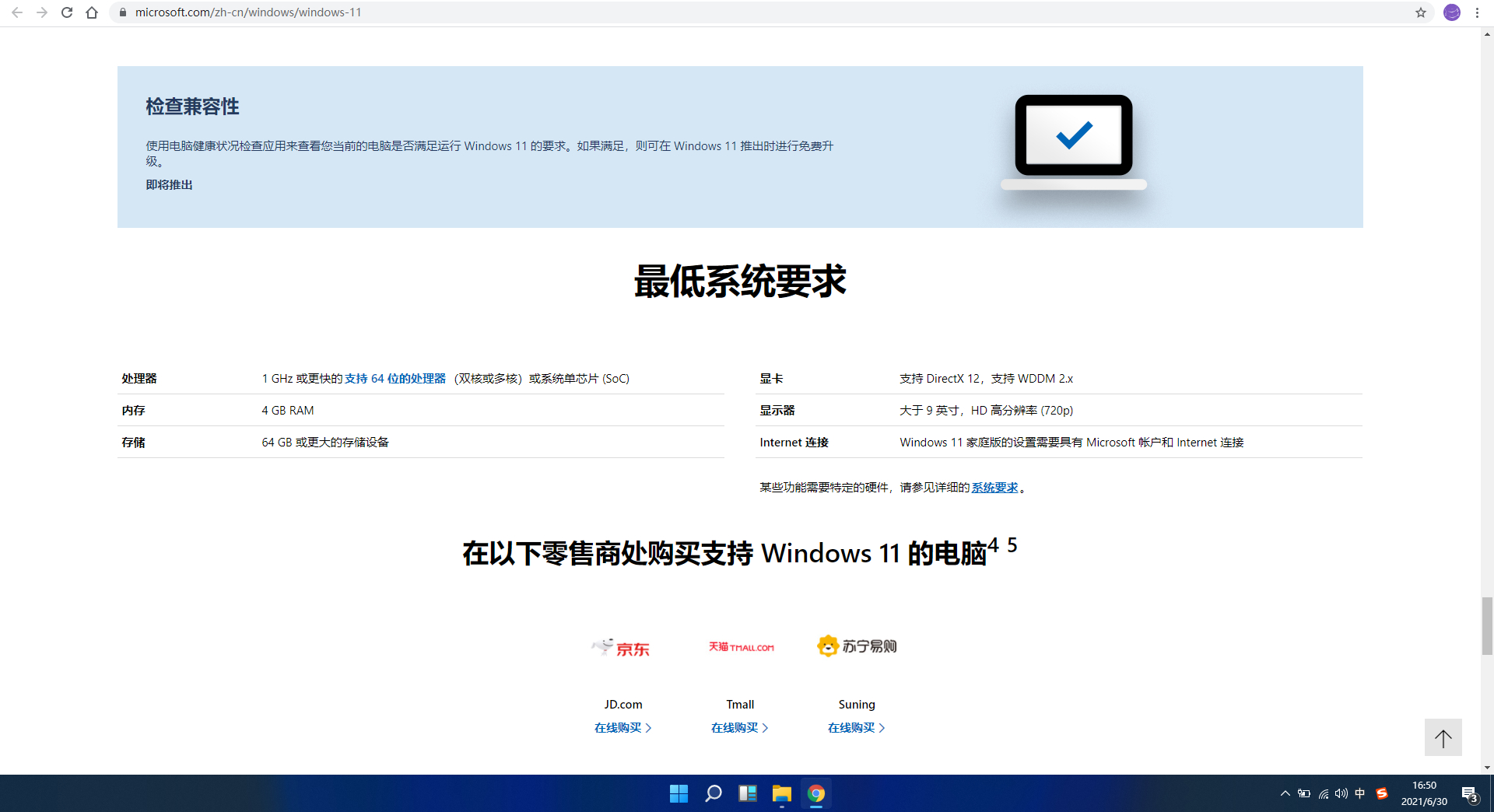Open the 系统要求 detailed requirements link
Viewport: 1494px width, 812px height.
click(994, 487)
